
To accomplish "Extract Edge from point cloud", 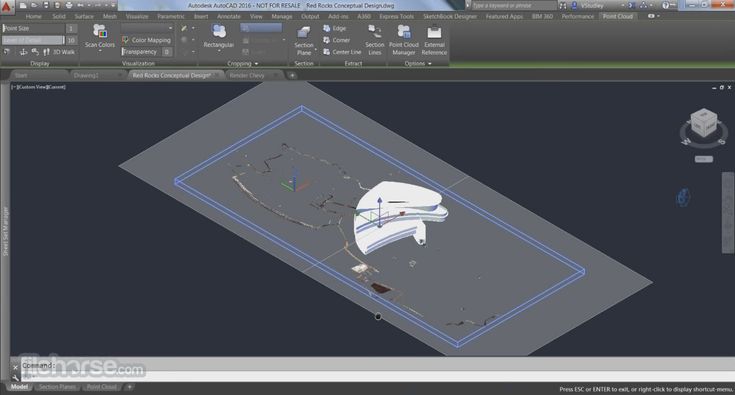I will click(335, 29).
